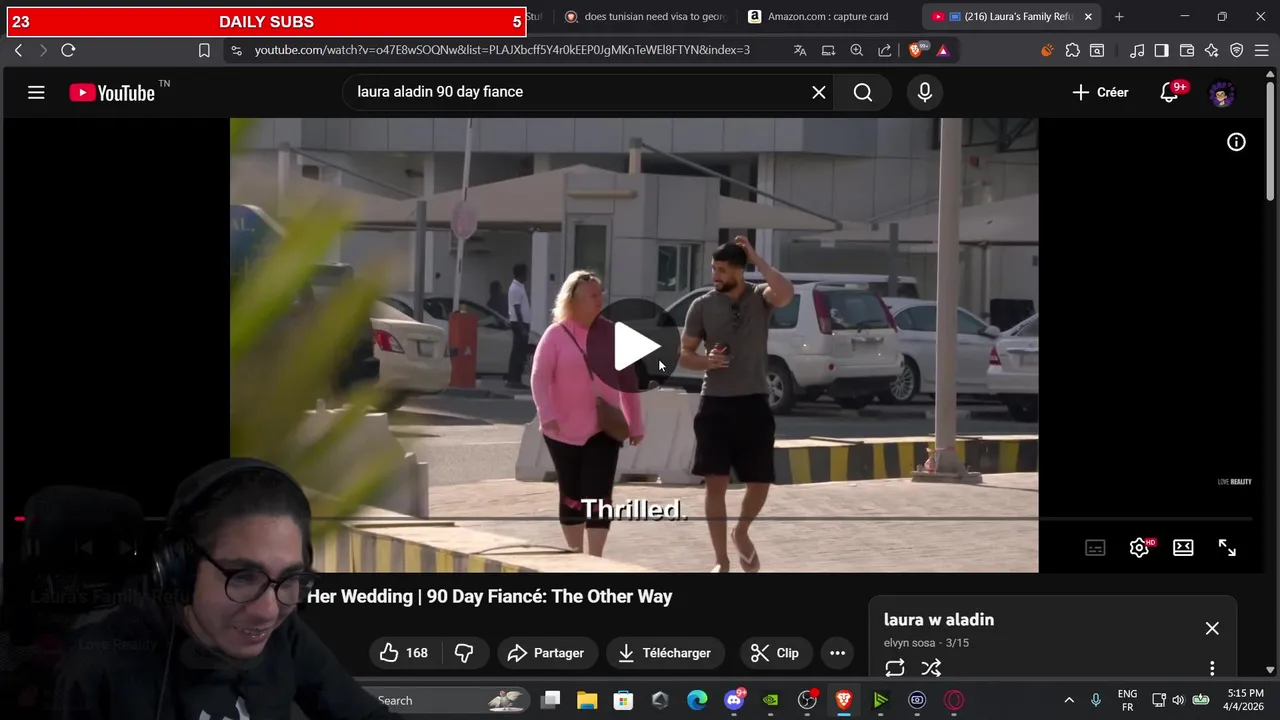Download video with Télécharger button
The width and height of the screenshot is (1280, 720).
click(664, 653)
